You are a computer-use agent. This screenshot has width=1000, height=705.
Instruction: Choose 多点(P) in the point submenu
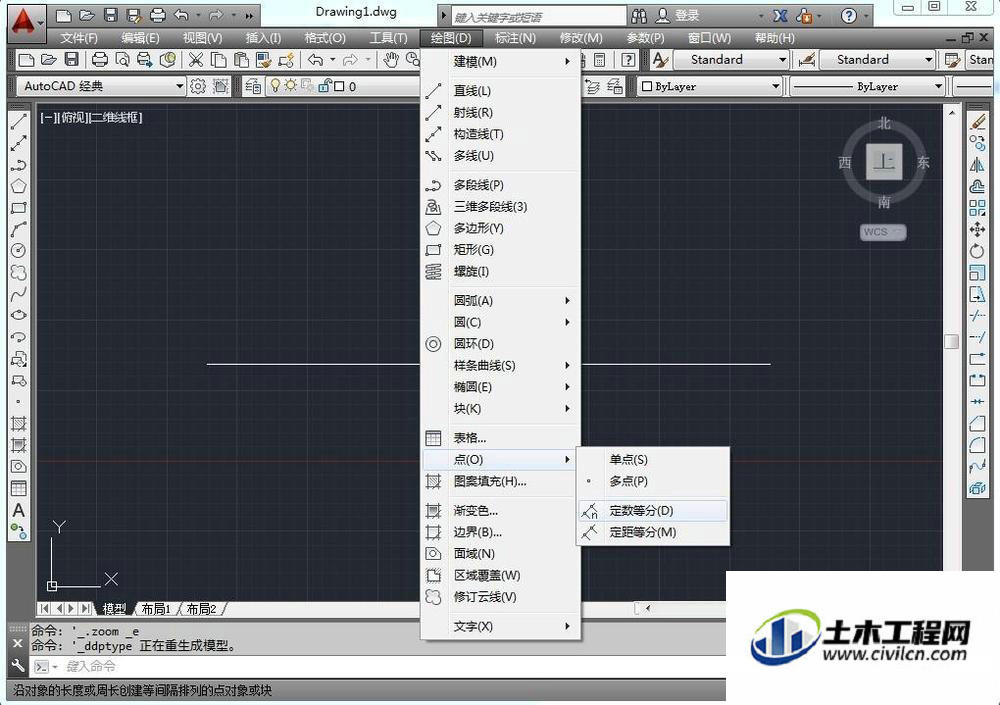pyautogui.click(x=653, y=481)
